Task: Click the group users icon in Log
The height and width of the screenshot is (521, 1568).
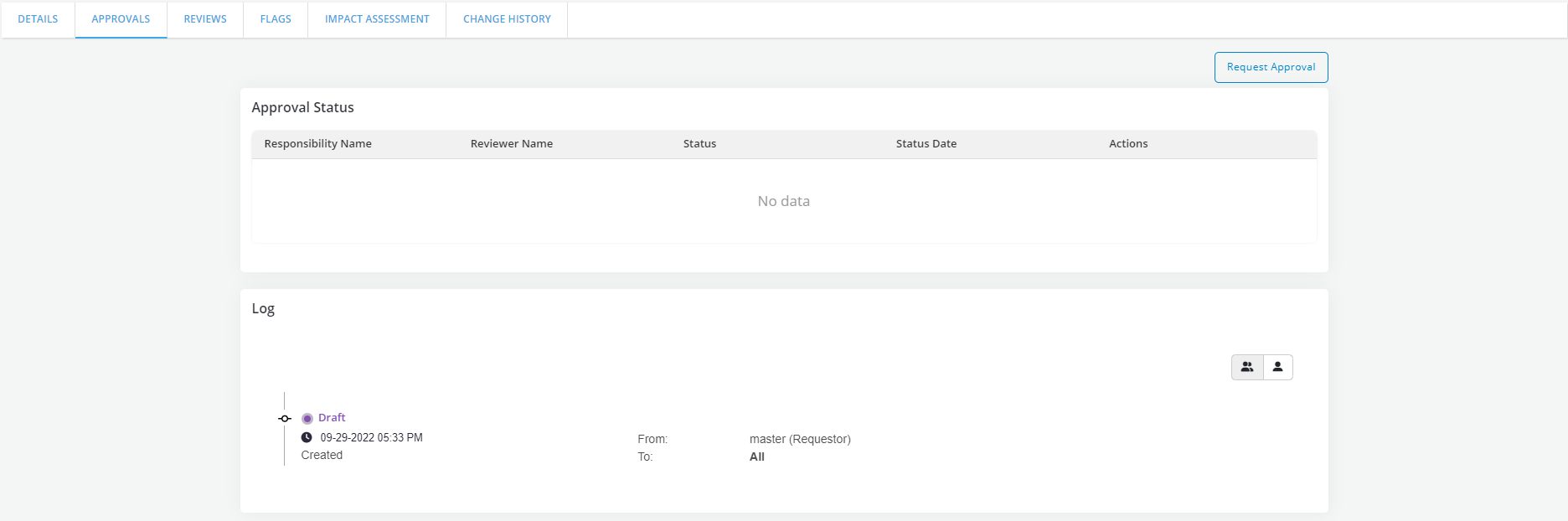Action: (x=1247, y=367)
